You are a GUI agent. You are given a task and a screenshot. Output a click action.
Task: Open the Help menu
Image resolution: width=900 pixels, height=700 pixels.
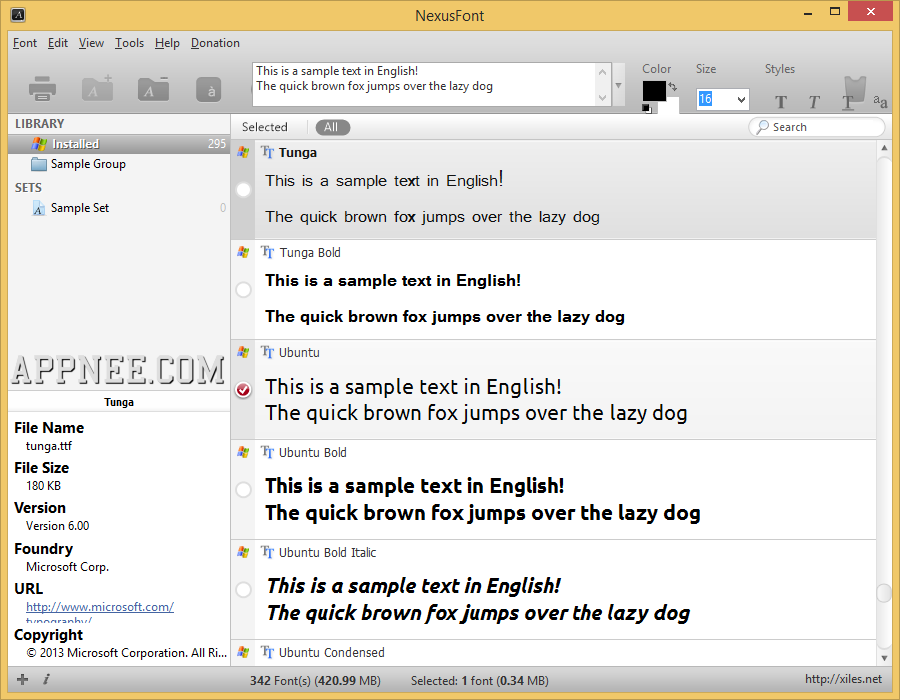click(x=167, y=43)
